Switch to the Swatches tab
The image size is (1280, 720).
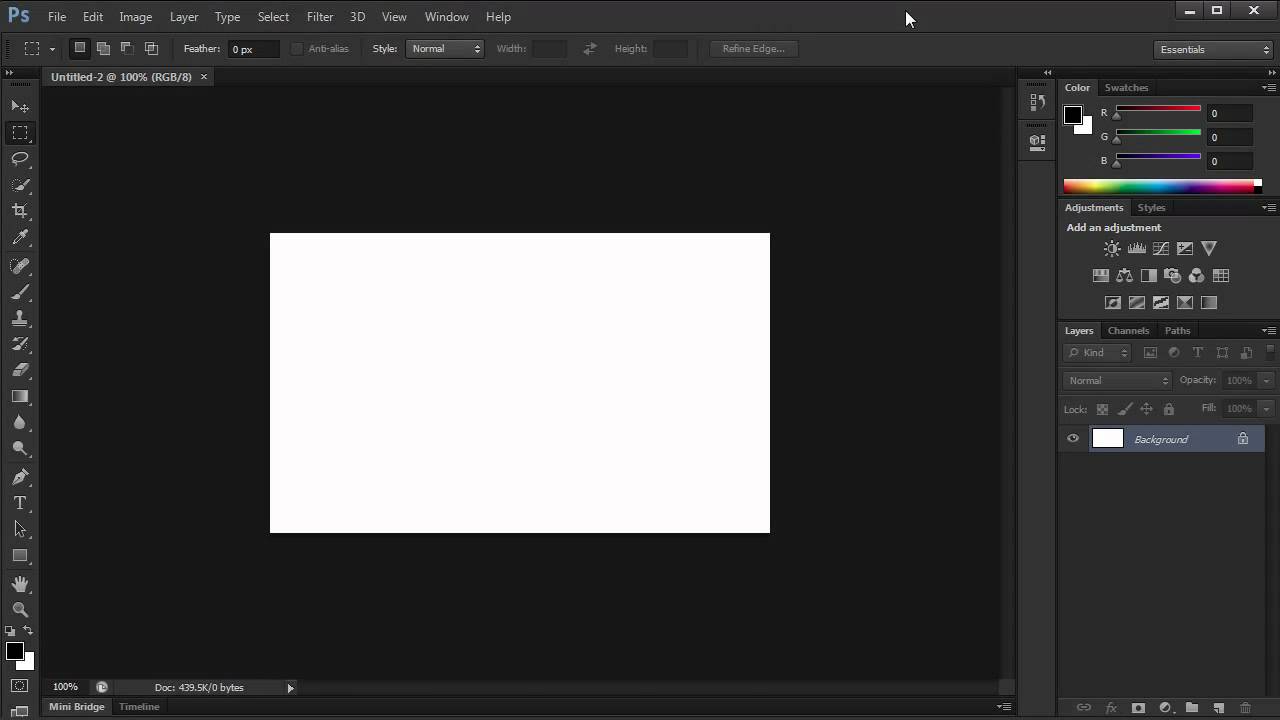pyautogui.click(x=1126, y=87)
